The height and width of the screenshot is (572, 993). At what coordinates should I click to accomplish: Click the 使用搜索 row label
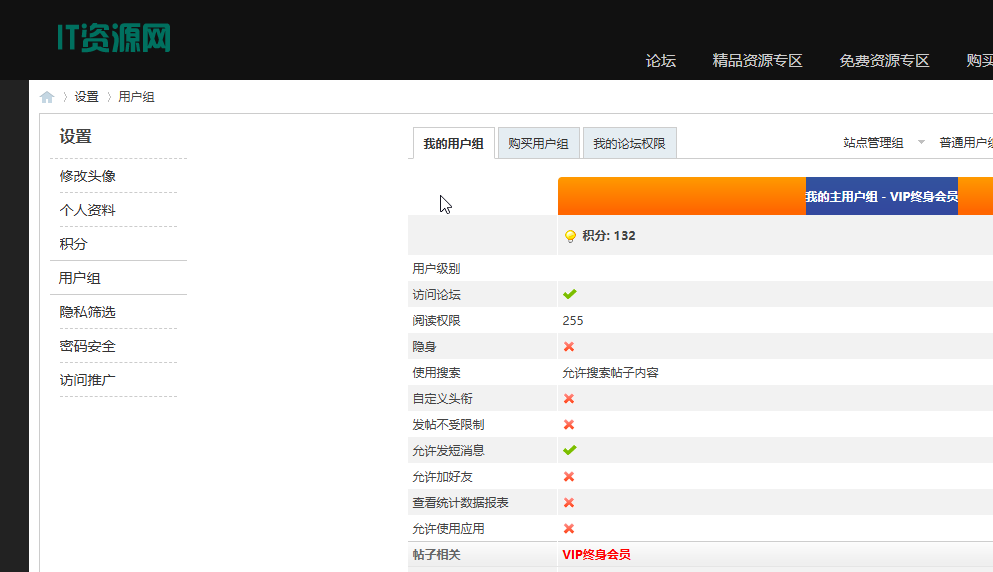[x=436, y=372]
